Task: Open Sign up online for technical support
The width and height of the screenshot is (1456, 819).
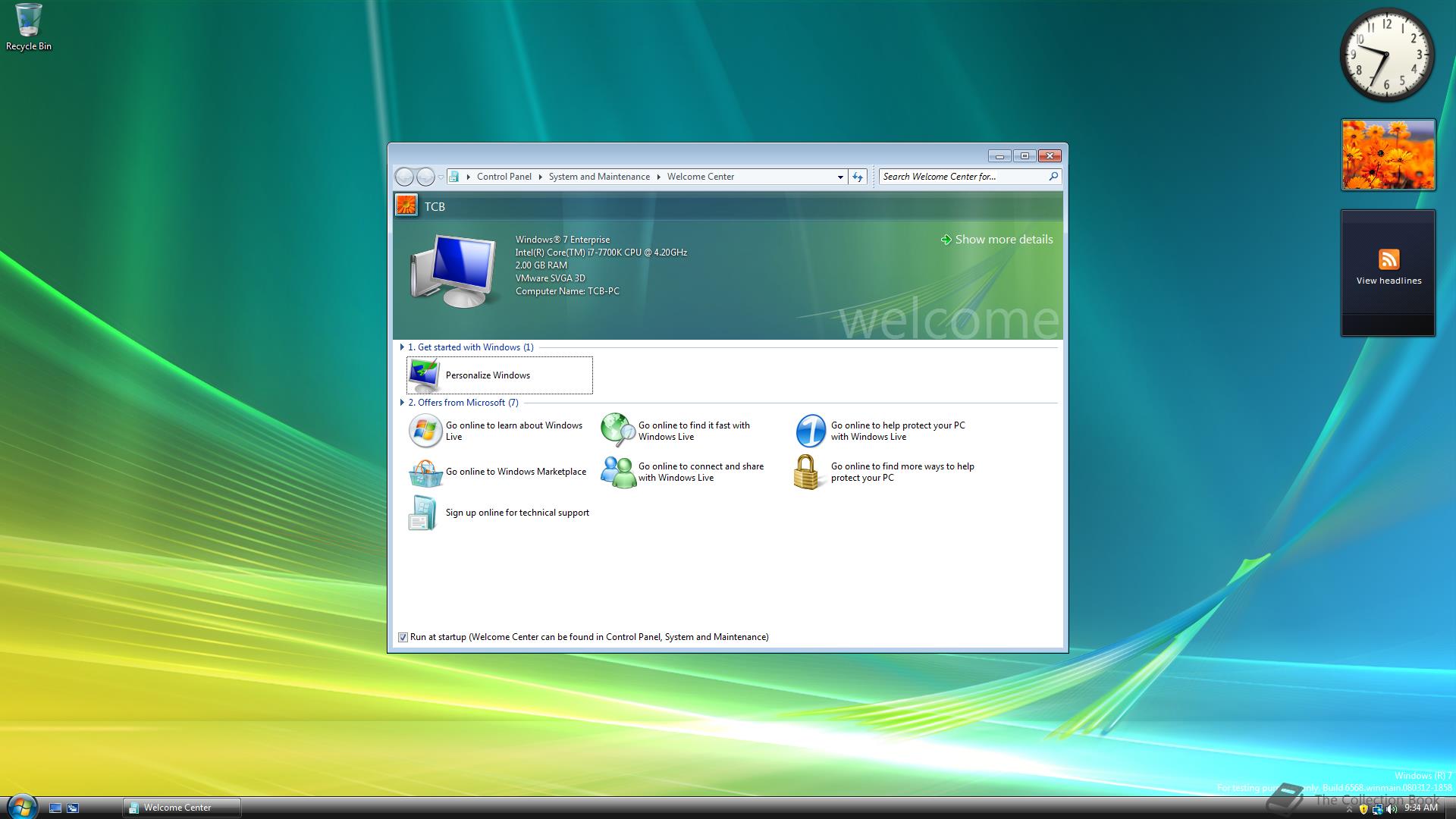Action: pos(499,513)
